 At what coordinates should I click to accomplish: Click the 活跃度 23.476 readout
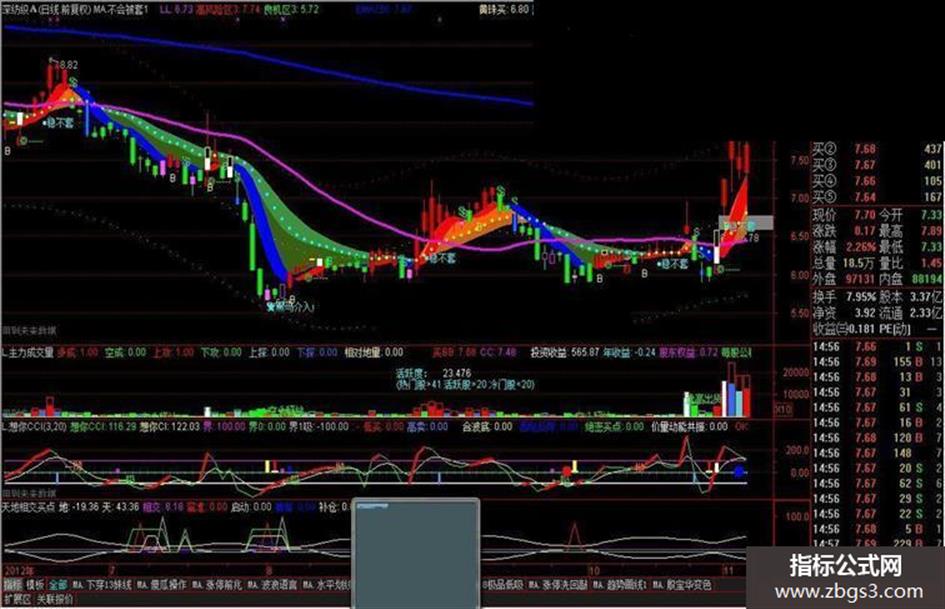(433, 373)
